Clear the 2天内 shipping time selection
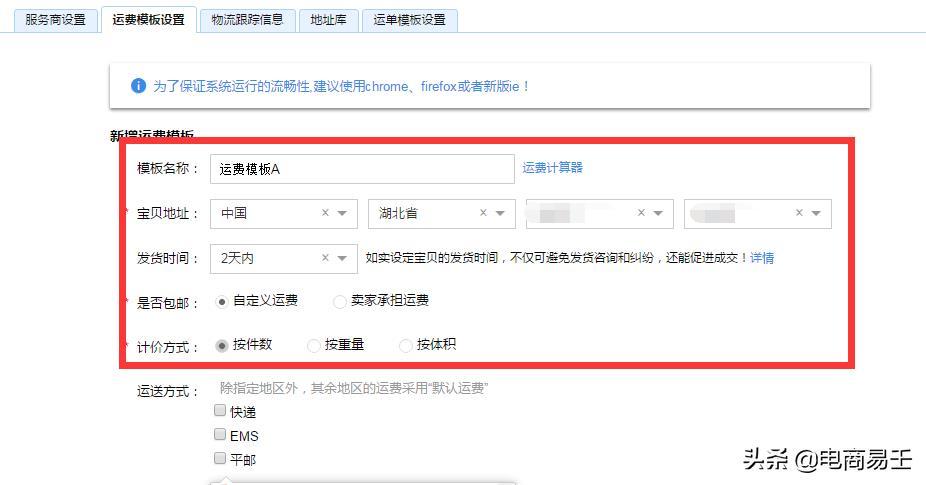 tap(325, 258)
